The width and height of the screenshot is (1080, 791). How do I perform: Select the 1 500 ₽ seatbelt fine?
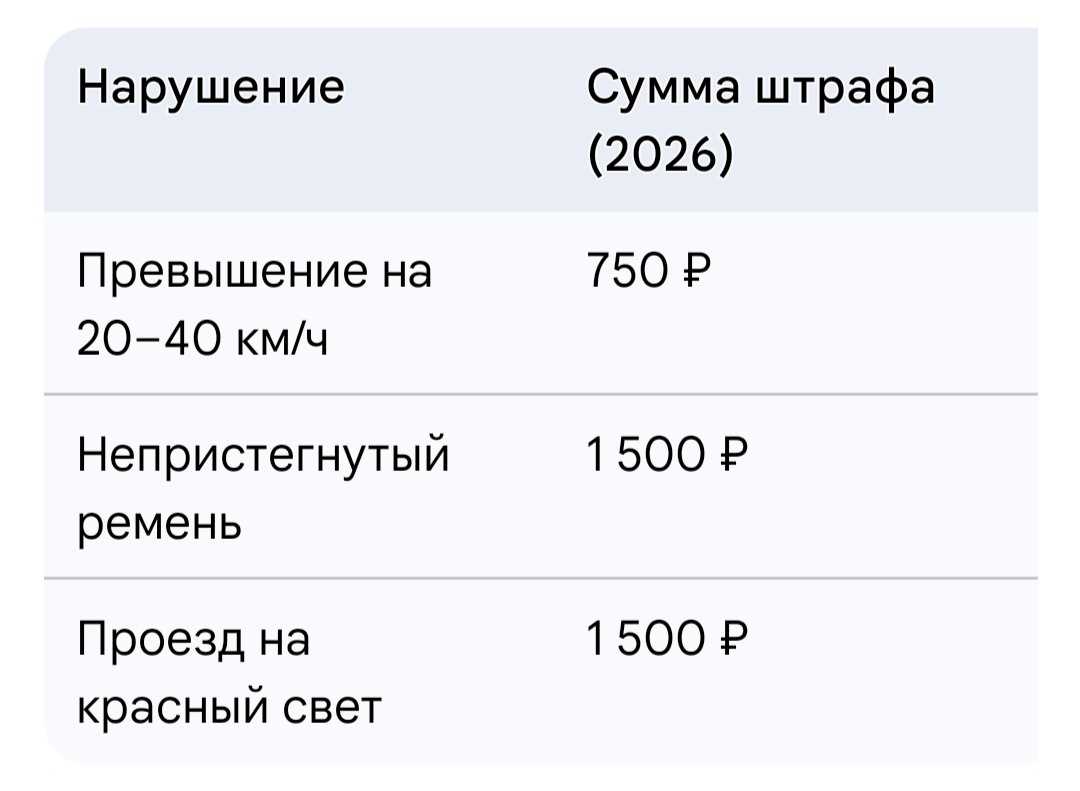point(667,454)
